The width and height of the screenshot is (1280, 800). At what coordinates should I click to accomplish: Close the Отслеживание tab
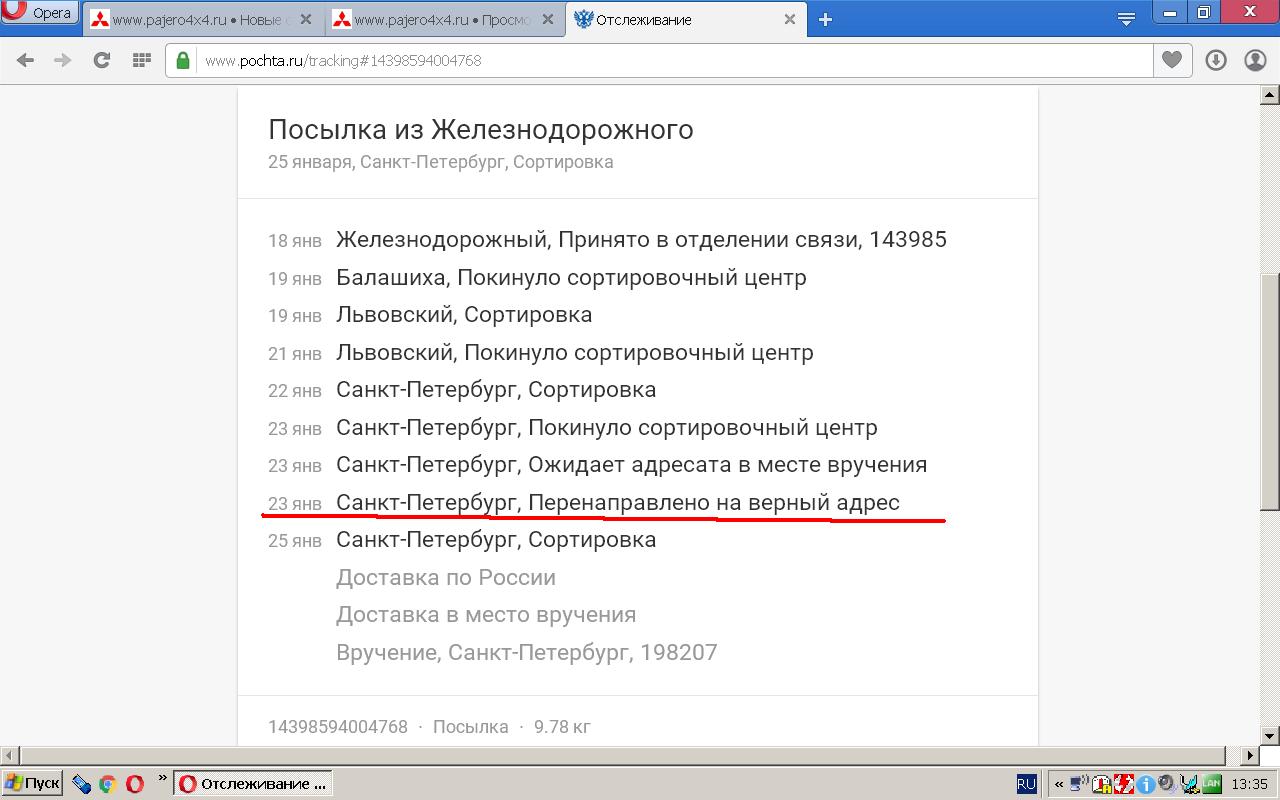coord(789,20)
